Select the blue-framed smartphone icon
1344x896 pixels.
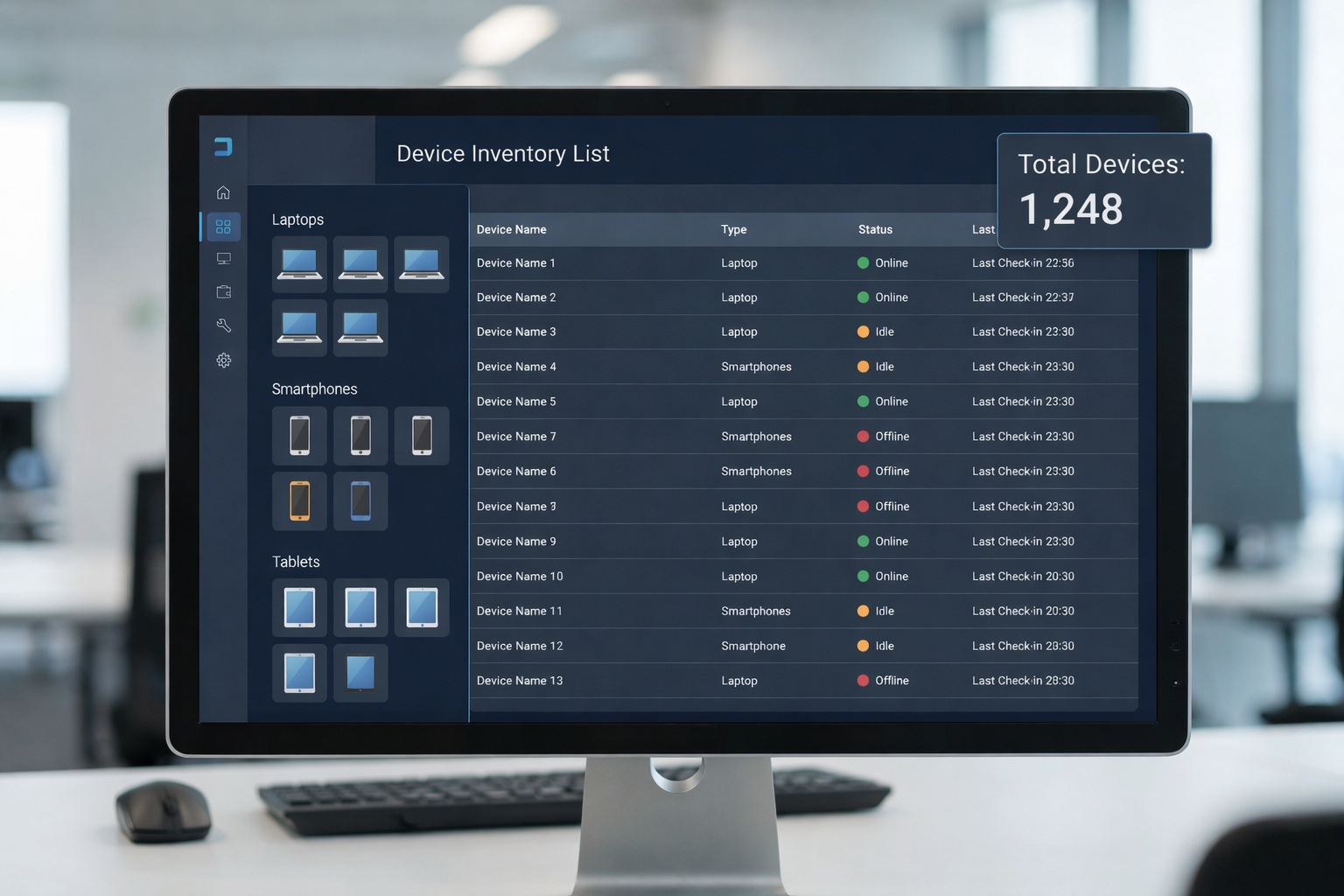[360, 500]
